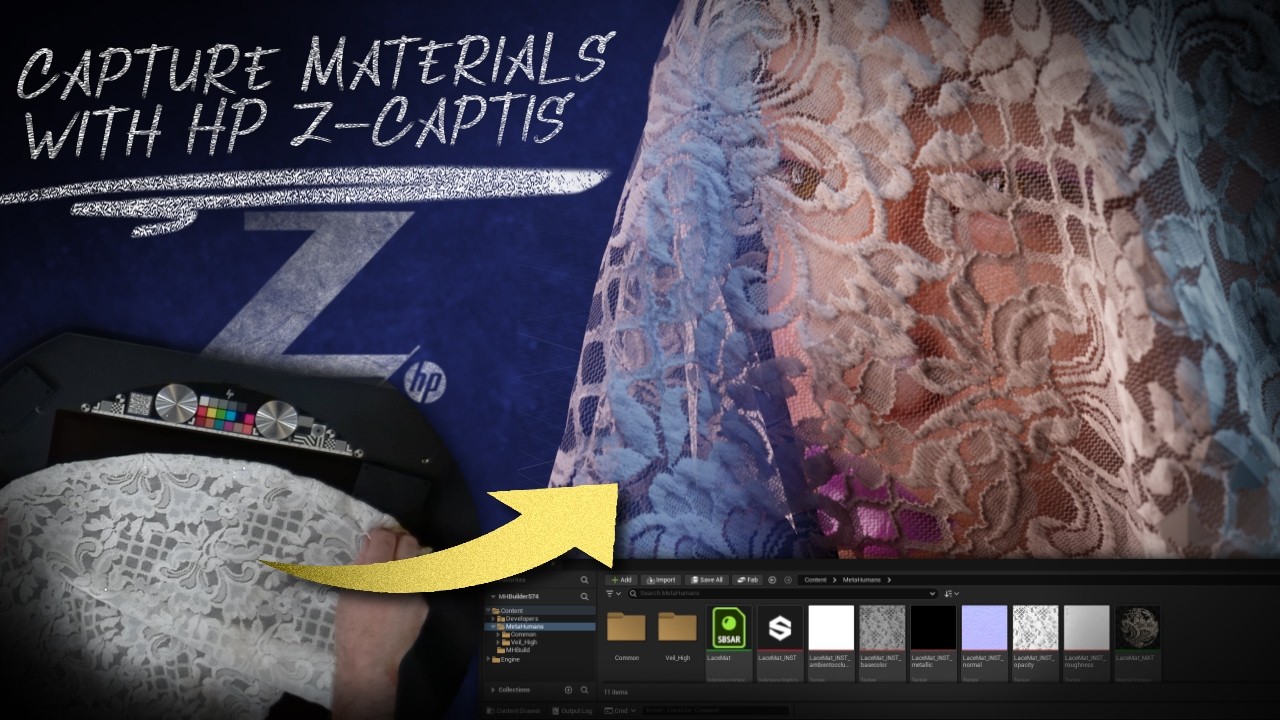Screen dimensions: 1280x720
Task: Open the Common folder thumbnail
Action: [627, 630]
